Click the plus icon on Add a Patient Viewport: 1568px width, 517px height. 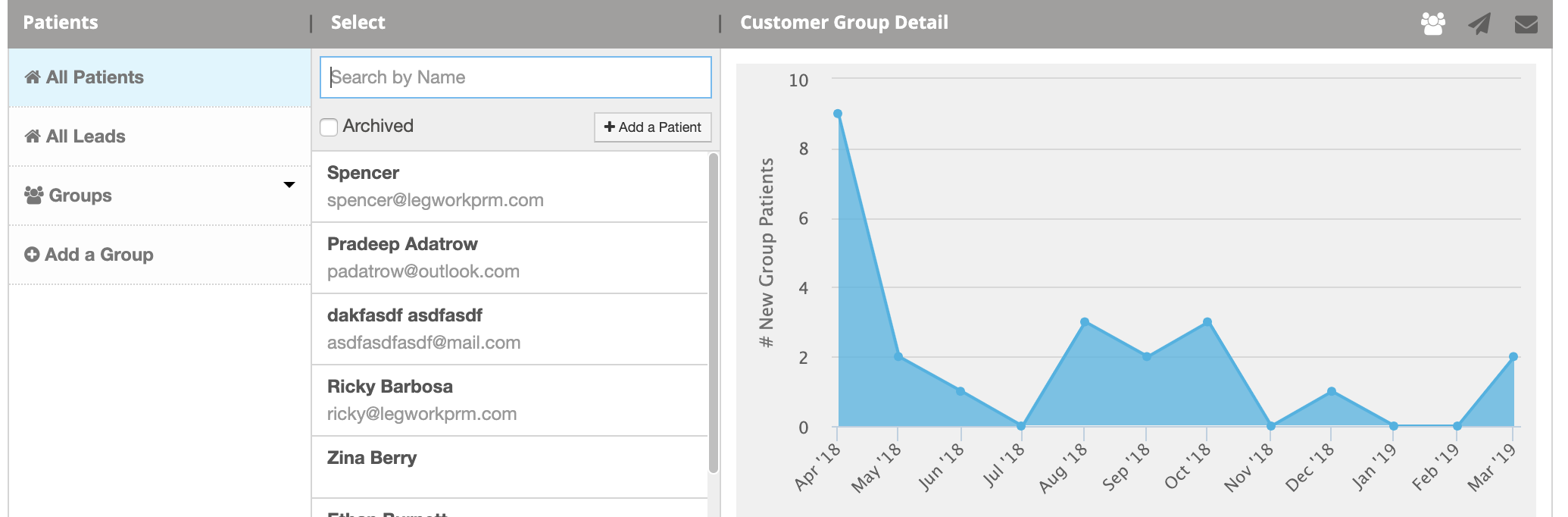(x=609, y=127)
